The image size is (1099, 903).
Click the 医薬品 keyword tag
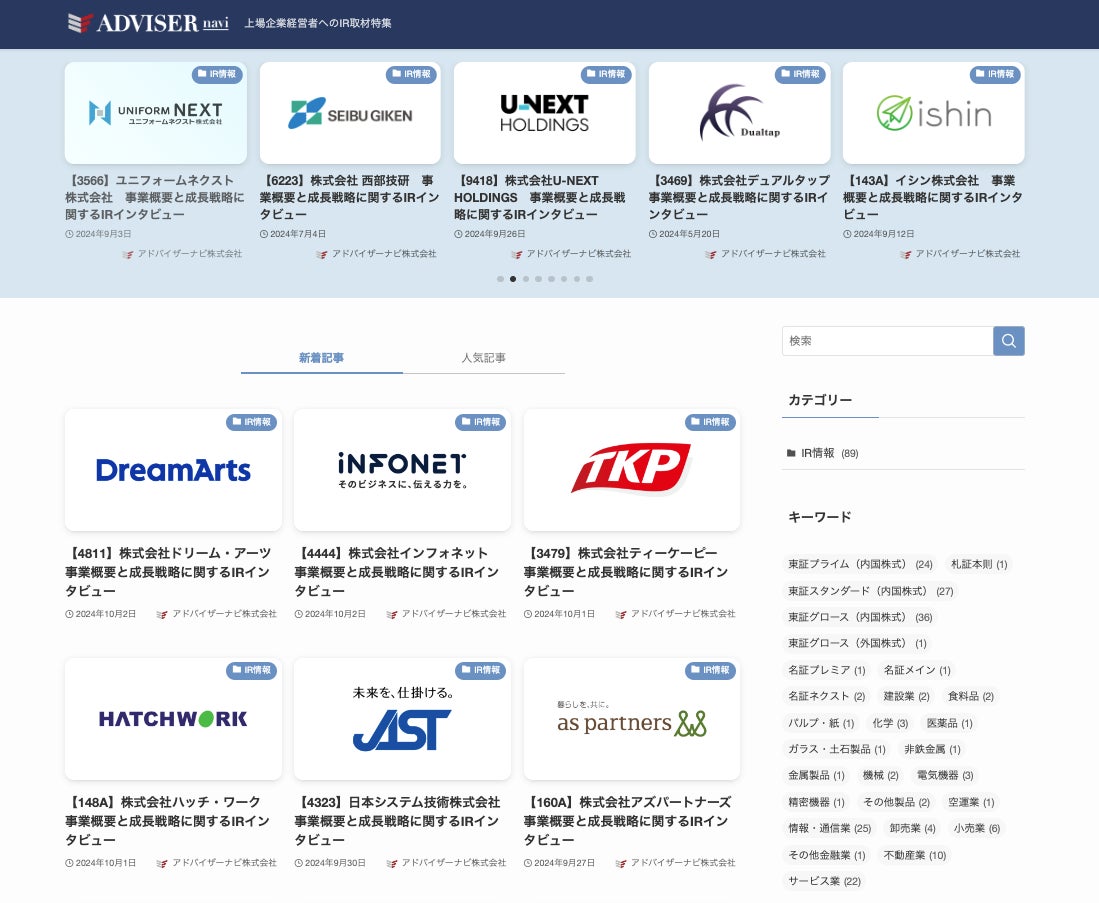point(950,723)
